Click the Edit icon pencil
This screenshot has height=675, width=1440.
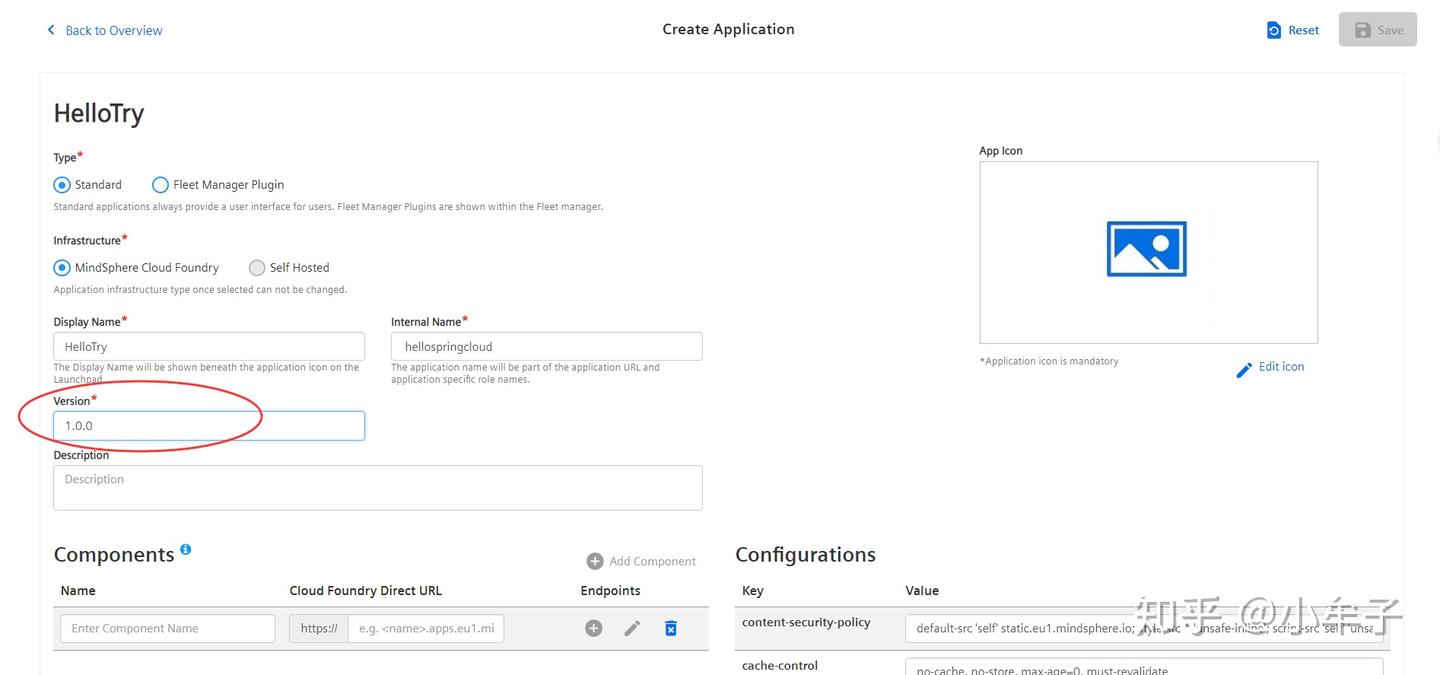(x=1244, y=370)
